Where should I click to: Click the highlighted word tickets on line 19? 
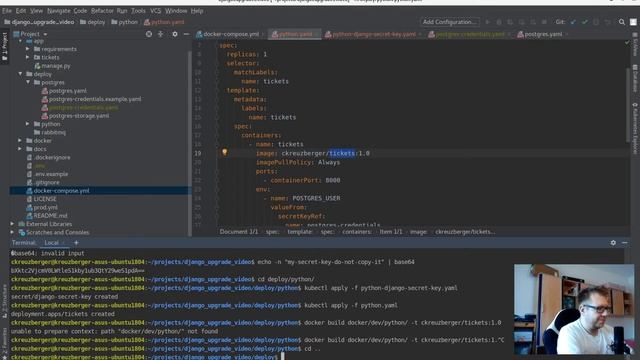(342, 153)
